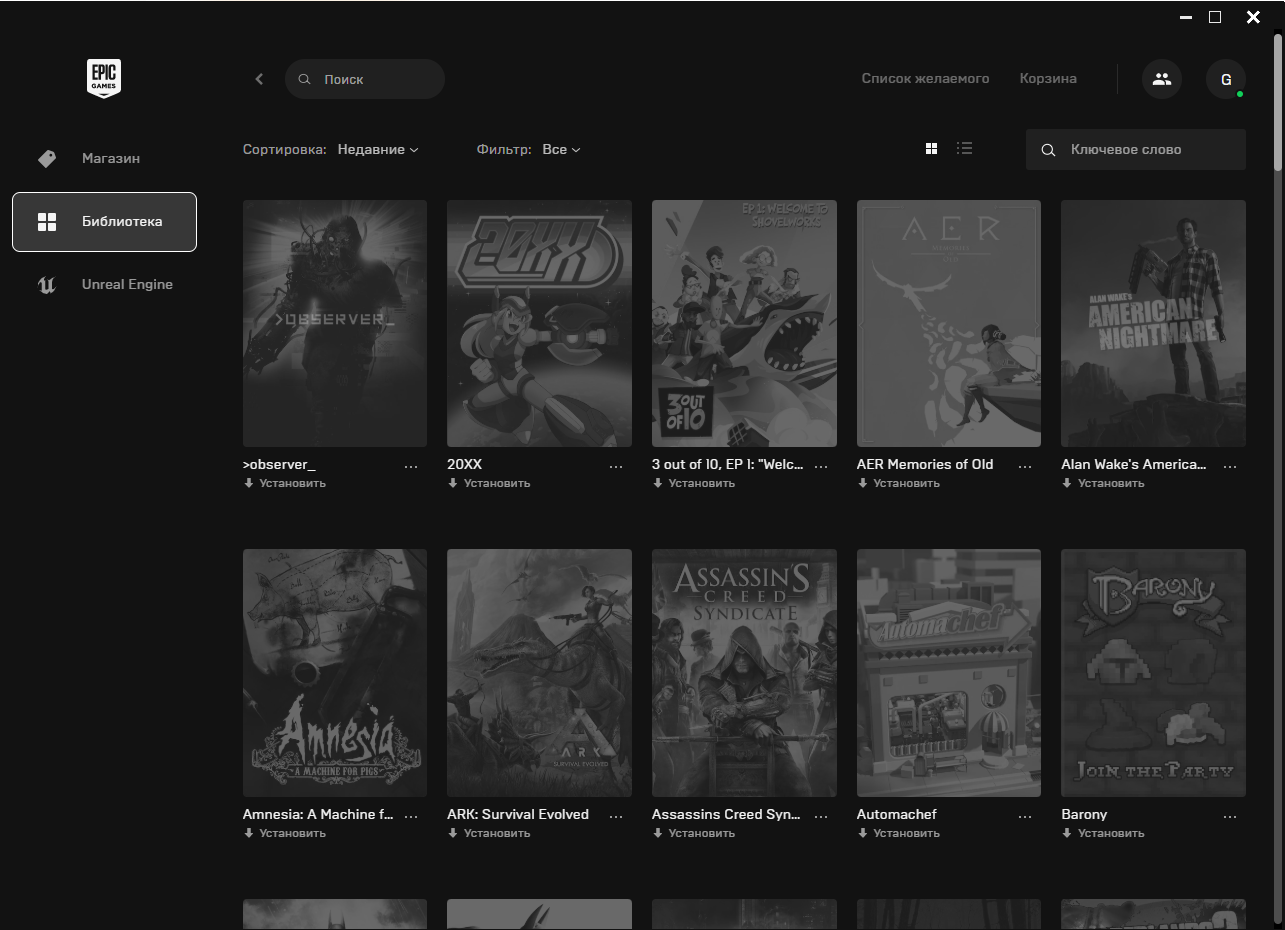The height and width of the screenshot is (930, 1285).
Task: Open Магазин in the sidebar
Action: pyautogui.click(x=104, y=158)
